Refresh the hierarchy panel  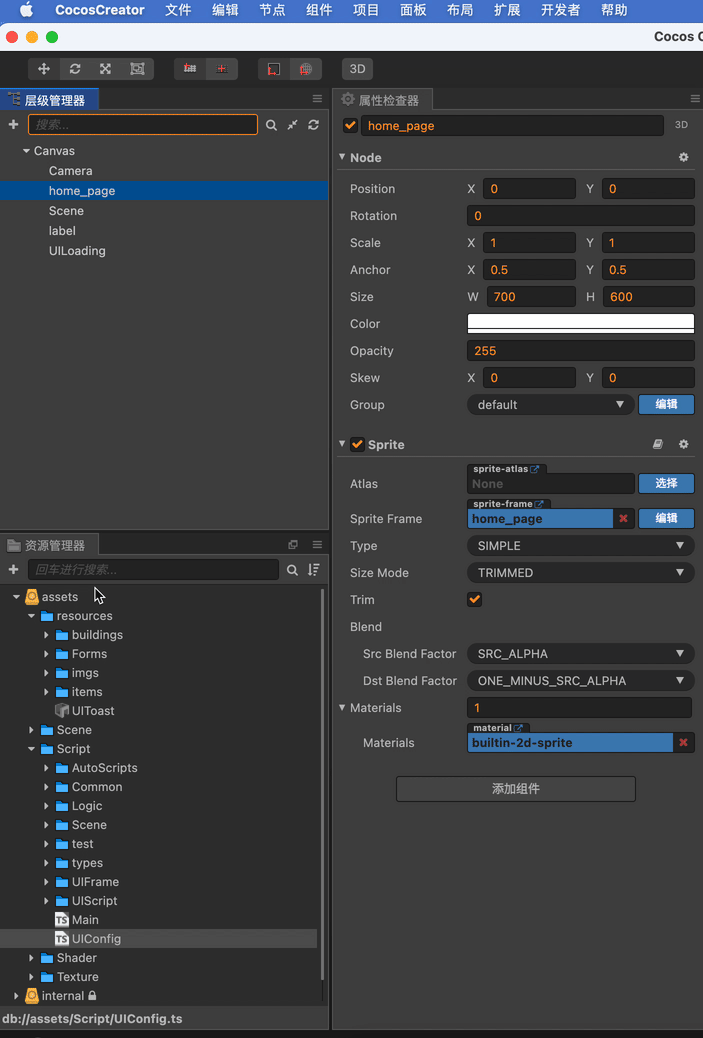314,124
